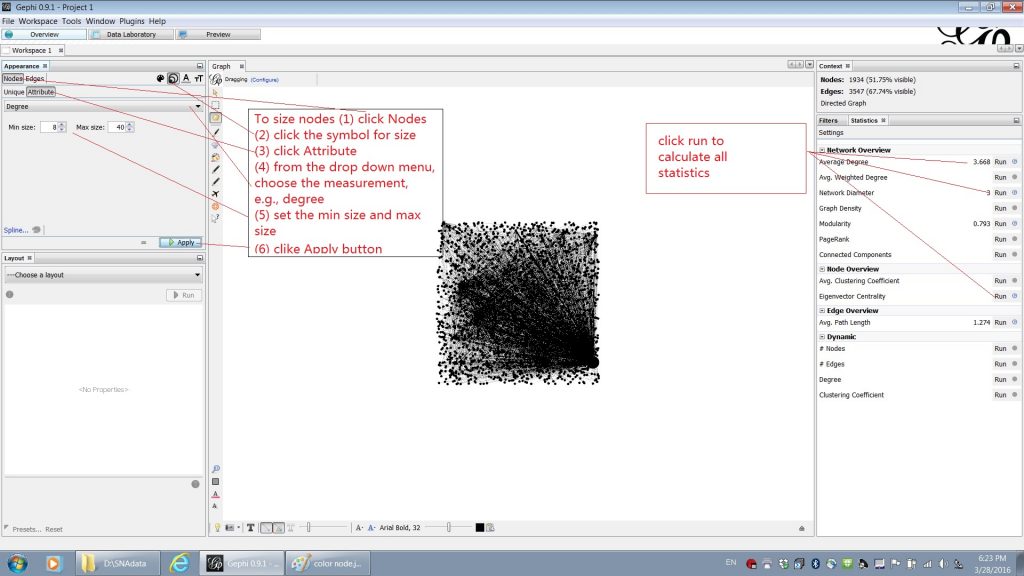Screen dimensions: 1024x576
Task: Switch to Attribute mode in Appearance
Action: click(x=40, y=92)
